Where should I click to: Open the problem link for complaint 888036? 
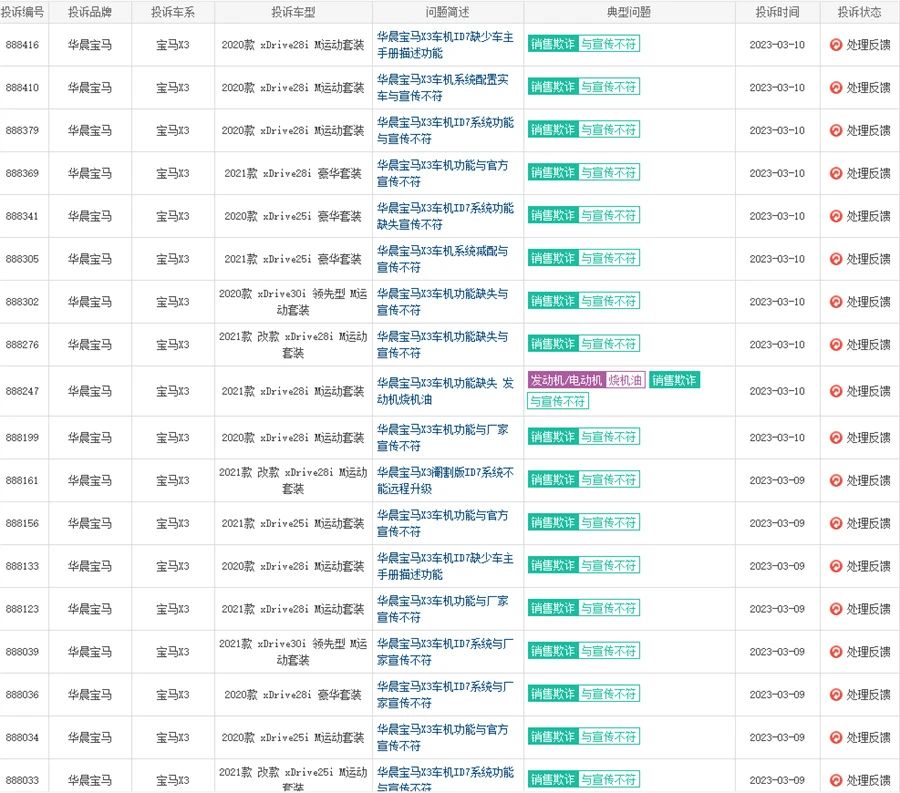point(445,695)
